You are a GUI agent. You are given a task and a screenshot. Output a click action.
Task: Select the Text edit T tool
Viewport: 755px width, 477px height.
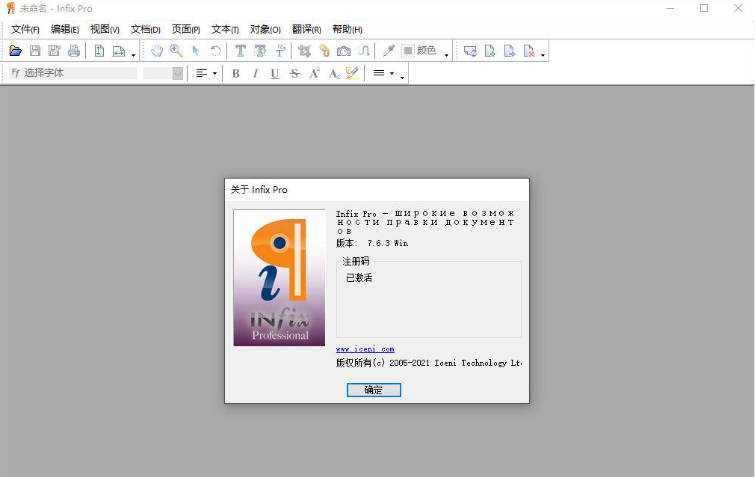pyautogui.click(x=240, y=51)
